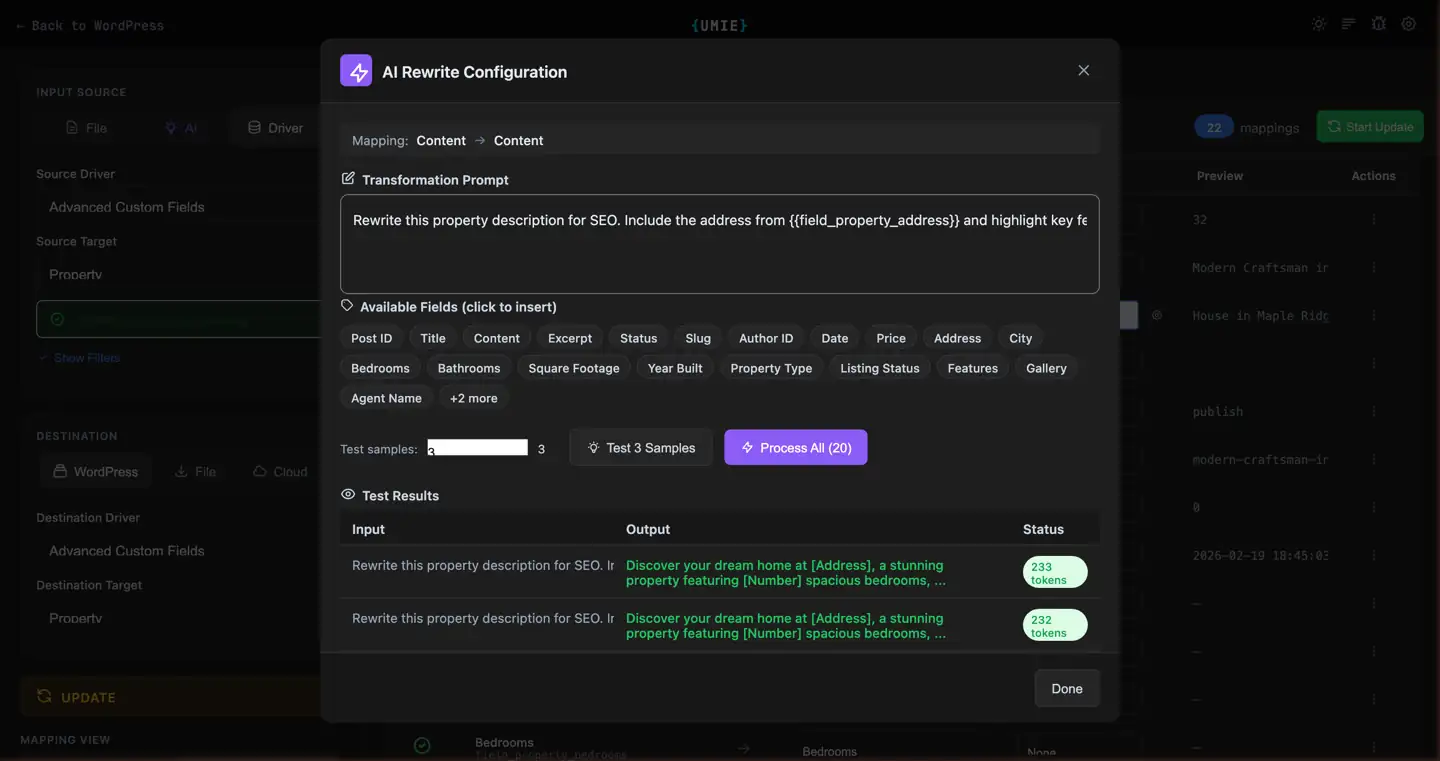The image size is (1440, 761).
Task: Open actions menu for 'modern-craftsman' slug row
Action: click(1373, 459)
